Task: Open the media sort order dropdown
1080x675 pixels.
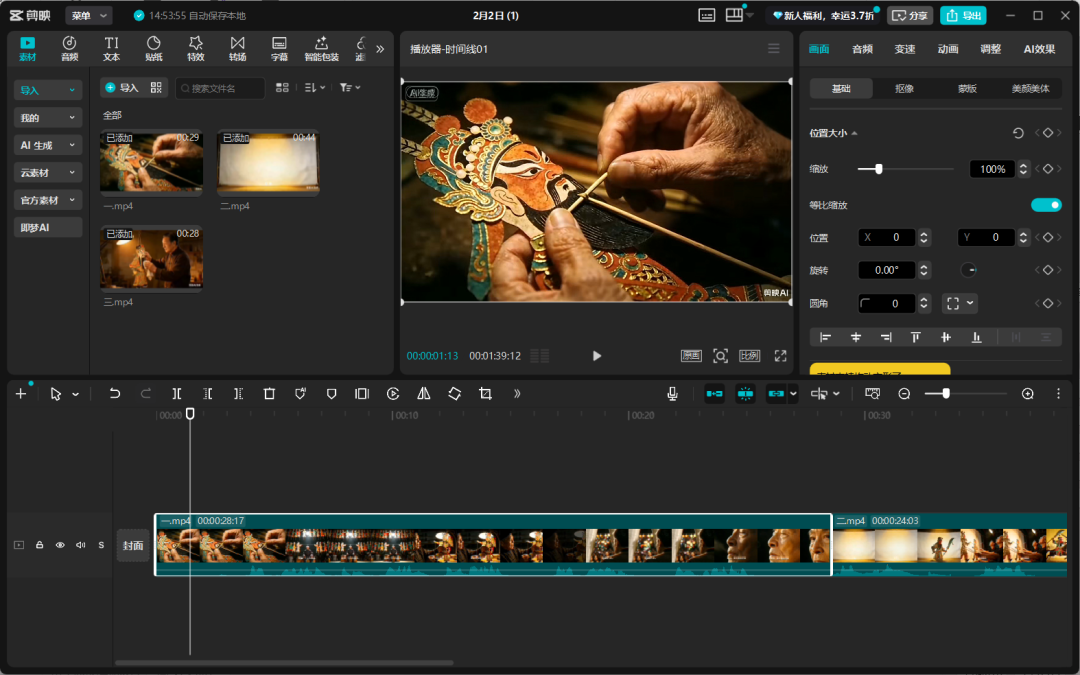Action: coord(314,88)
